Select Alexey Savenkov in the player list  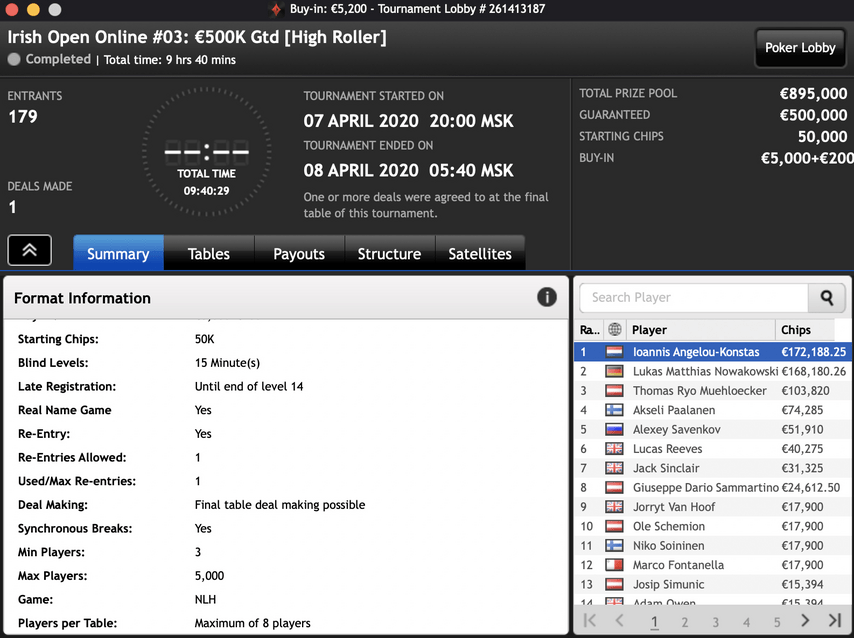(x=712, y=429)
